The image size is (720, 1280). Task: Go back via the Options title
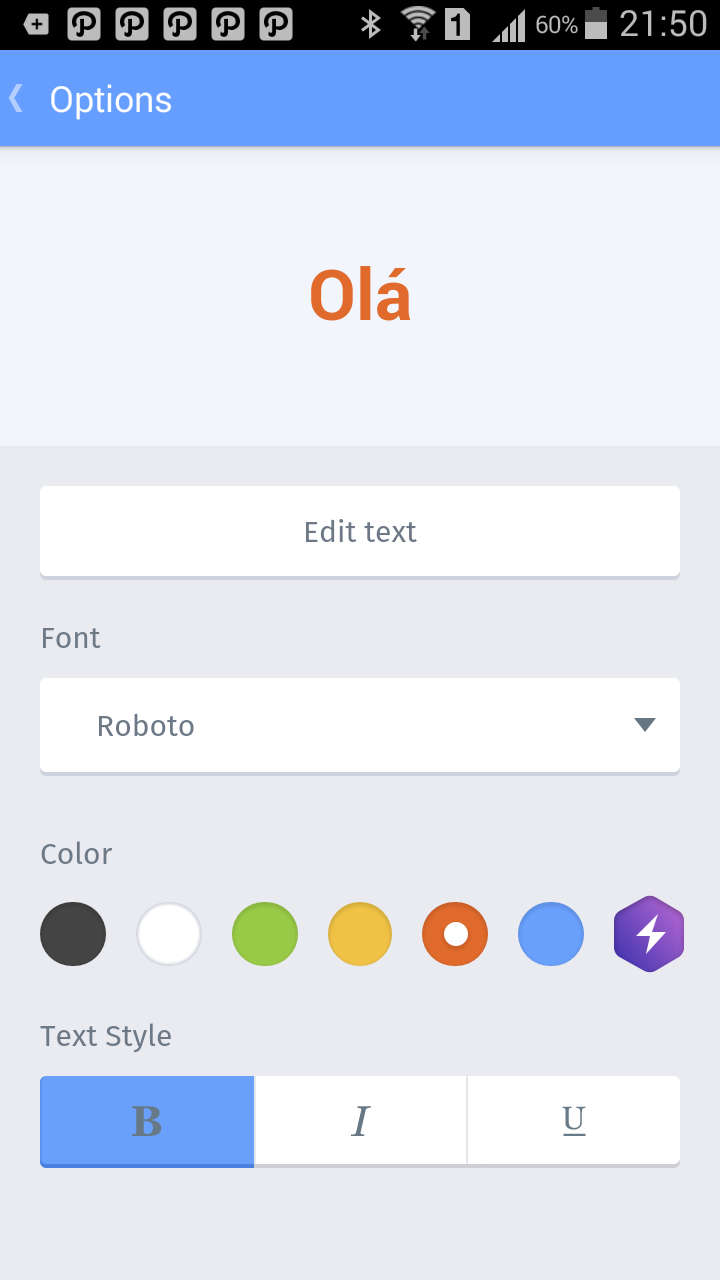point(111,99)
